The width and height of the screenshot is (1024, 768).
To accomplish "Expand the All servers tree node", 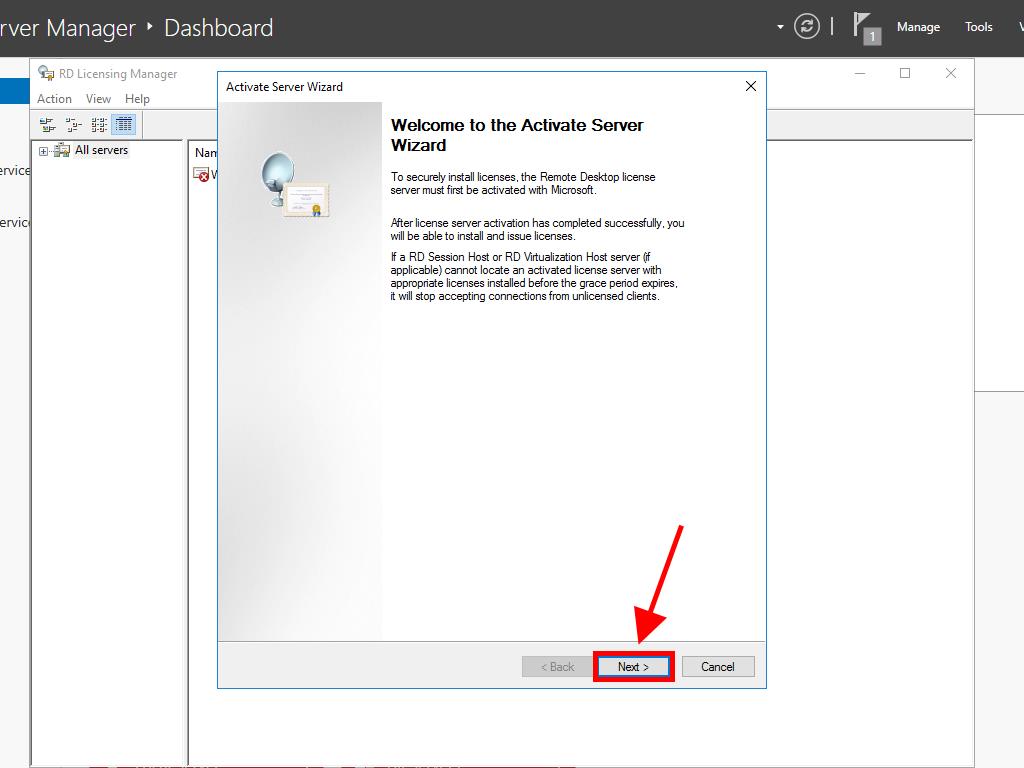I will point(44,151).
